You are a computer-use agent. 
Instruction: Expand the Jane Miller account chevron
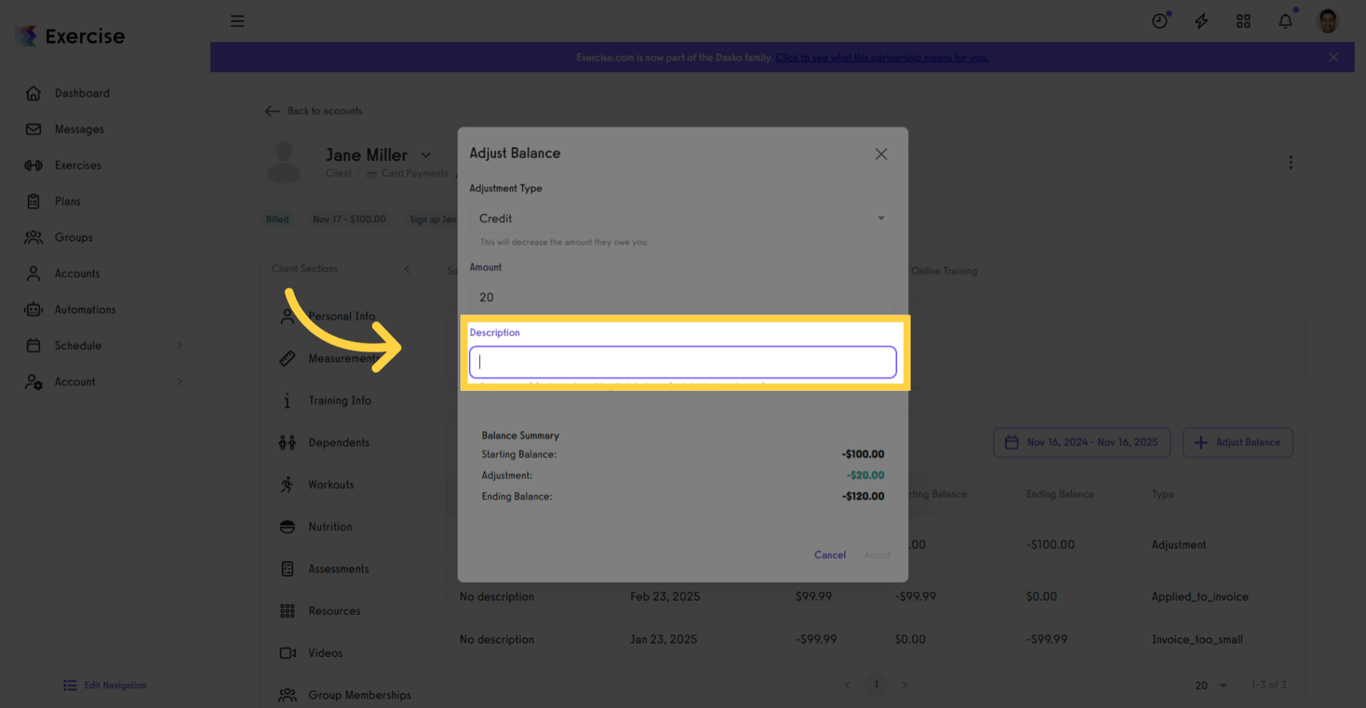click(426, 155)
